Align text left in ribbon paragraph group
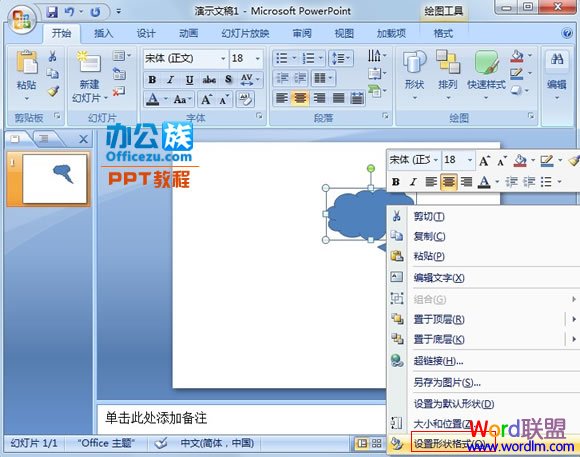The image size is (580, 457). click(x=281, y=98)
